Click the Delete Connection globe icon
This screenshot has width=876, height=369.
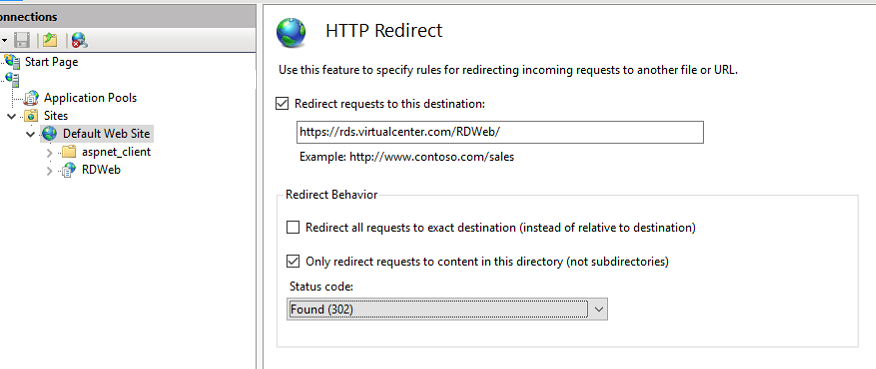point(79,40)
